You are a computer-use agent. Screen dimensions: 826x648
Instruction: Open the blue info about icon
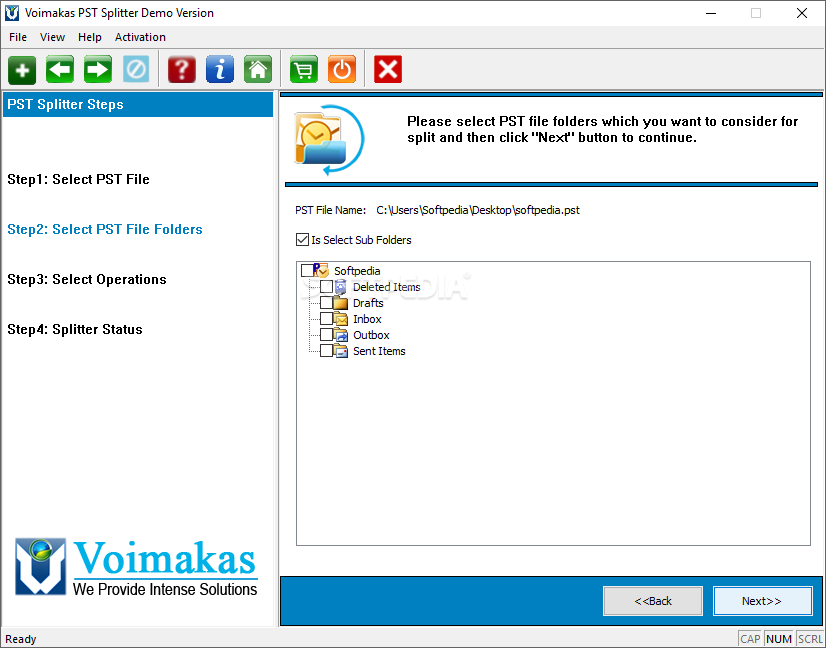(x=220, y=70)
